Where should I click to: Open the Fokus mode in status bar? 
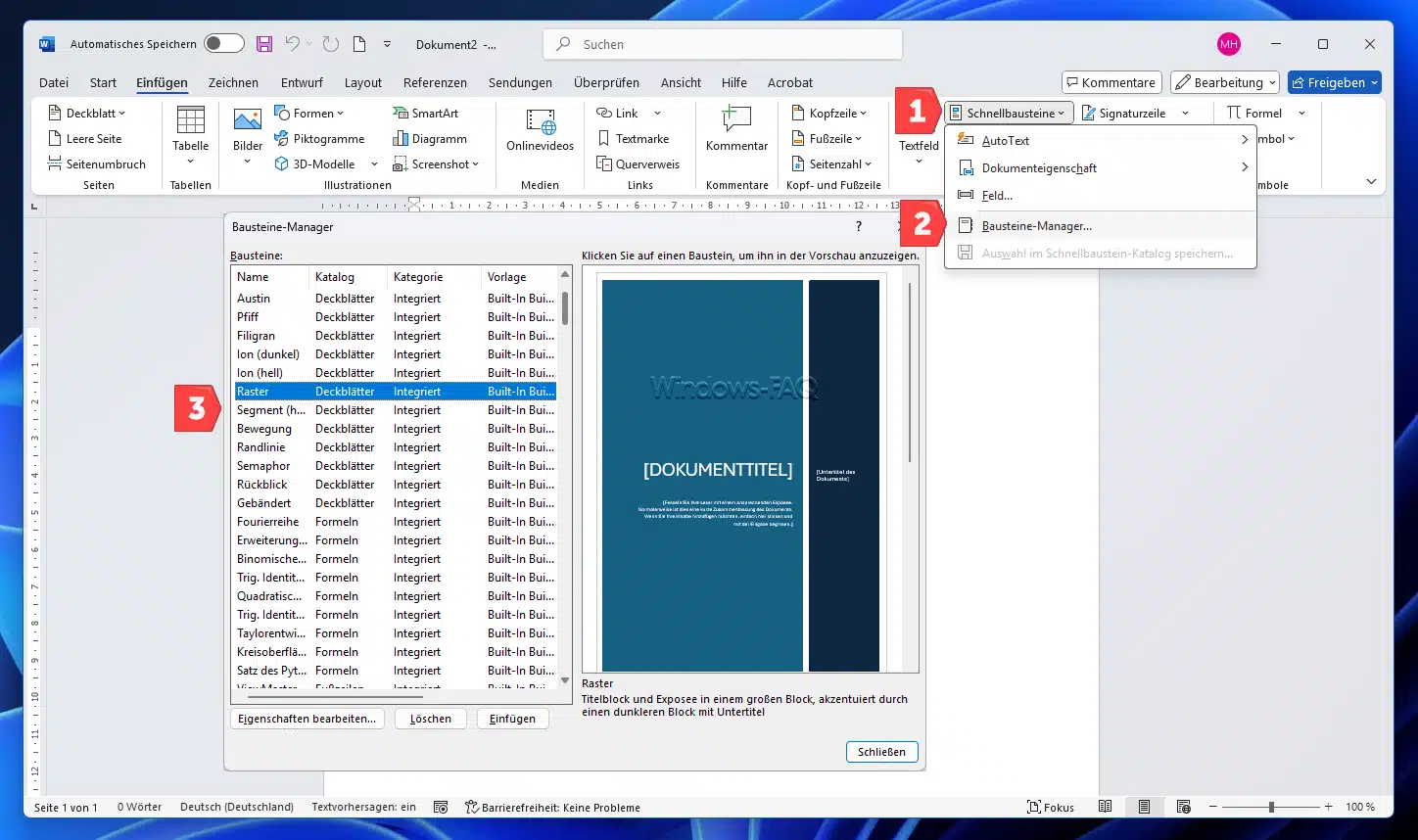click(1050, 808)
